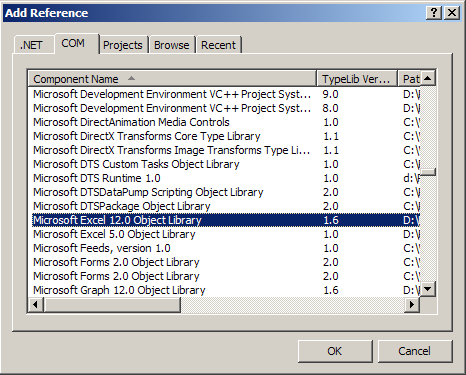The width and height of the screenshot is (466, 375).
Task: Select Microsoft Excel 5.0 Object Library
Action: (x=226, y=234)
